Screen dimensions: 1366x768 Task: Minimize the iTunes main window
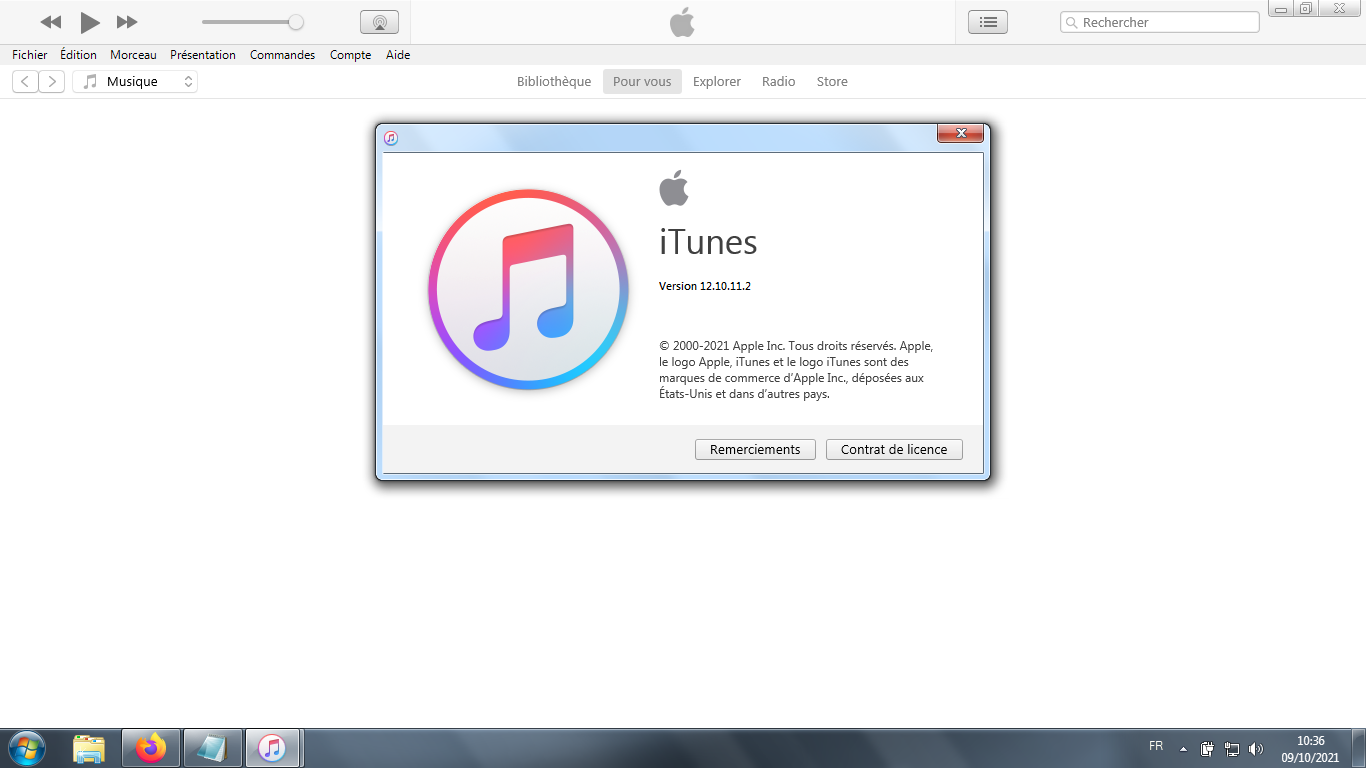tap(1281, 9)
